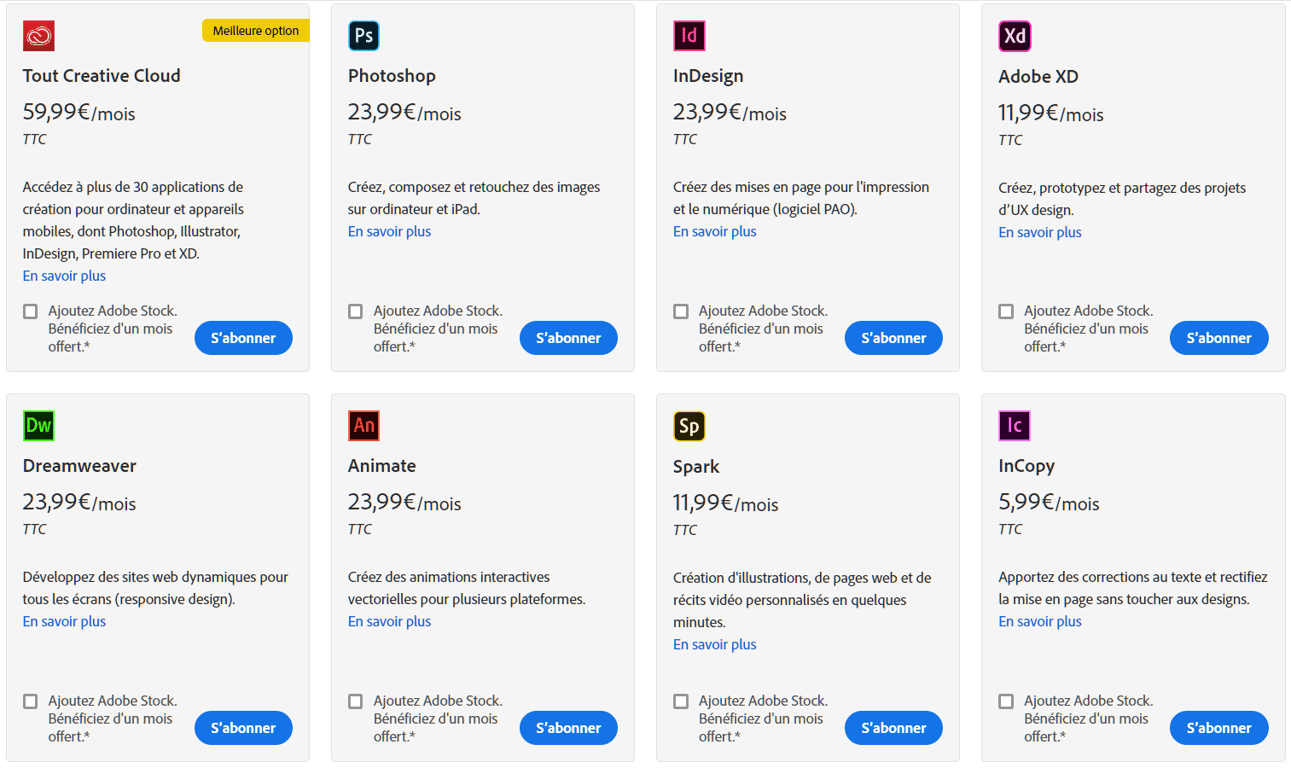Subscribe to the Tout Creative Cloud plan
Image resolution: width=1291 pixels, height=768 pixels.
(x=243, y=338)
